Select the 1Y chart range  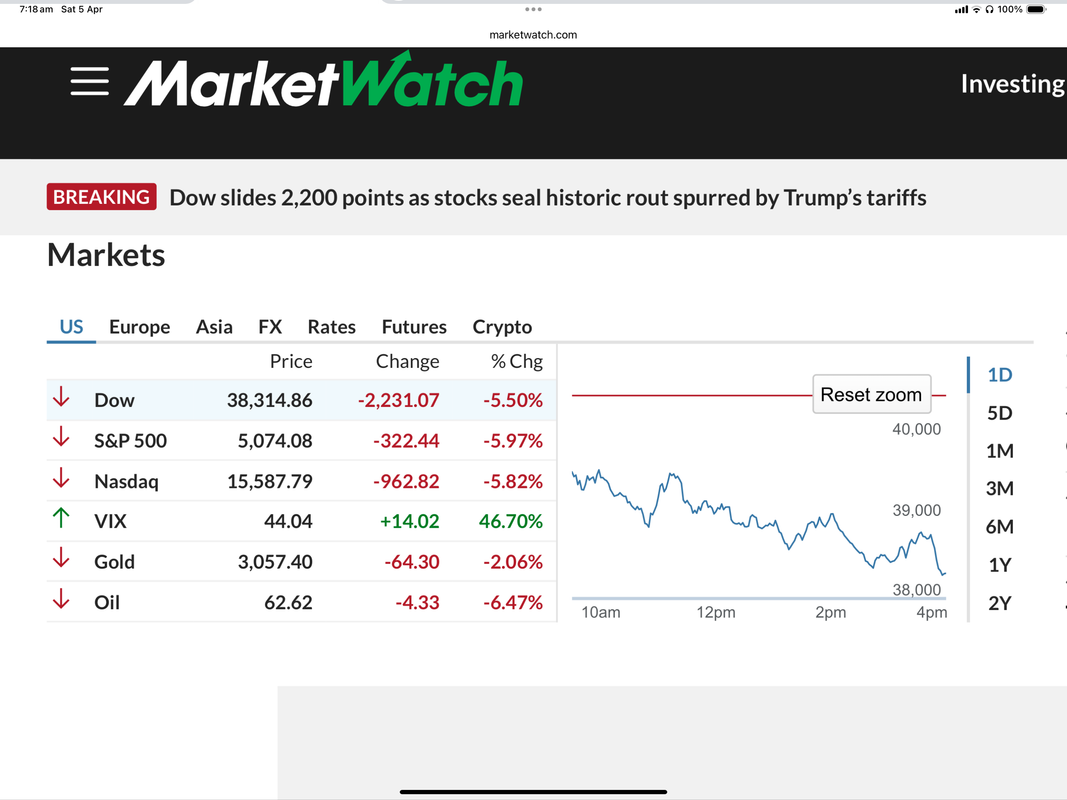[1000, 565]
